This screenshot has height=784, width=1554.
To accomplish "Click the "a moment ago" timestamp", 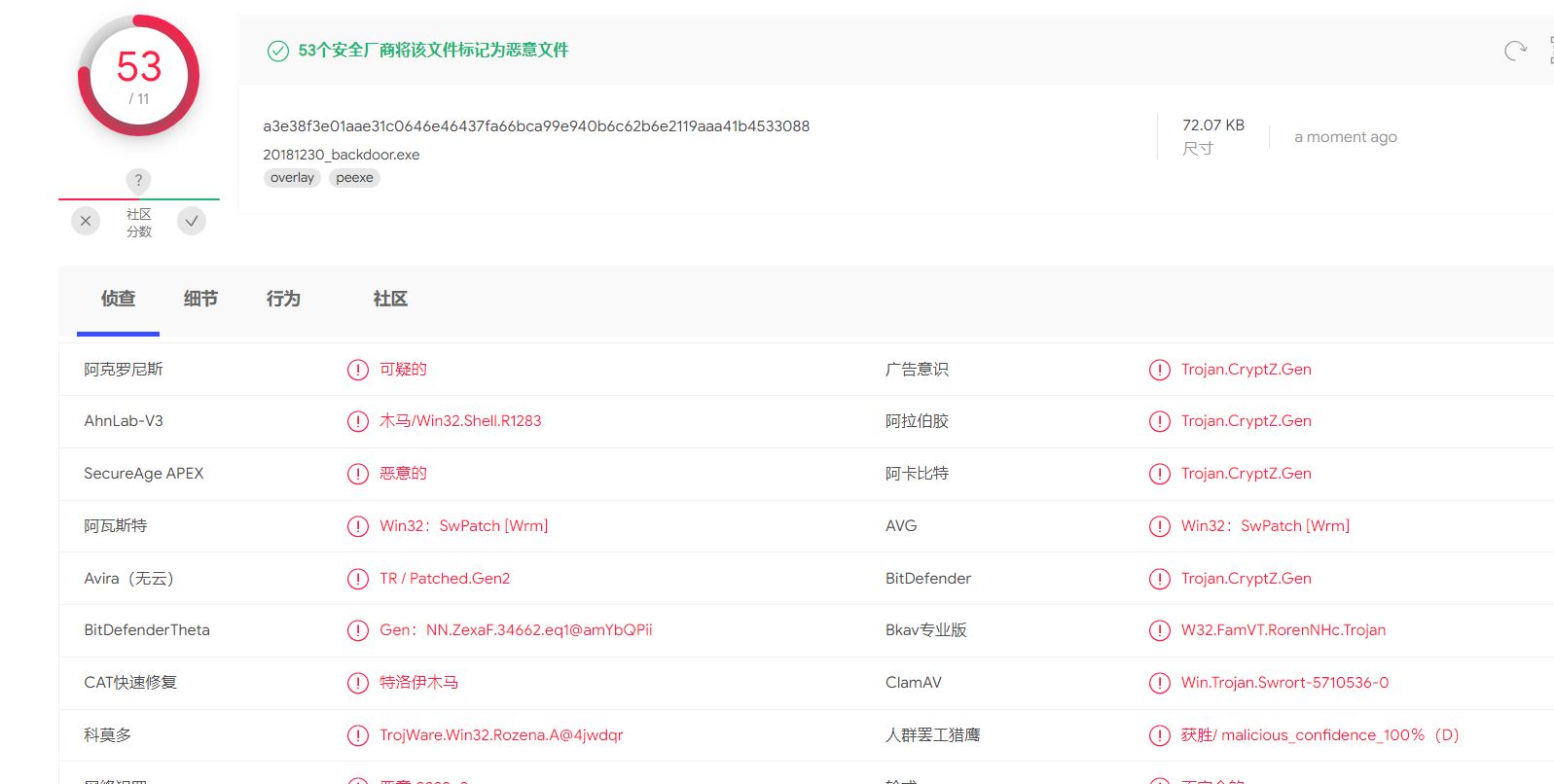I will tap(1346, 137).
